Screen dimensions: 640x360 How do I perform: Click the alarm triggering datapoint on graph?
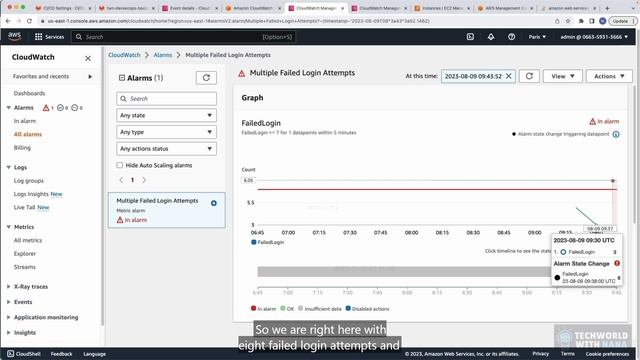(x=613, y=180)
